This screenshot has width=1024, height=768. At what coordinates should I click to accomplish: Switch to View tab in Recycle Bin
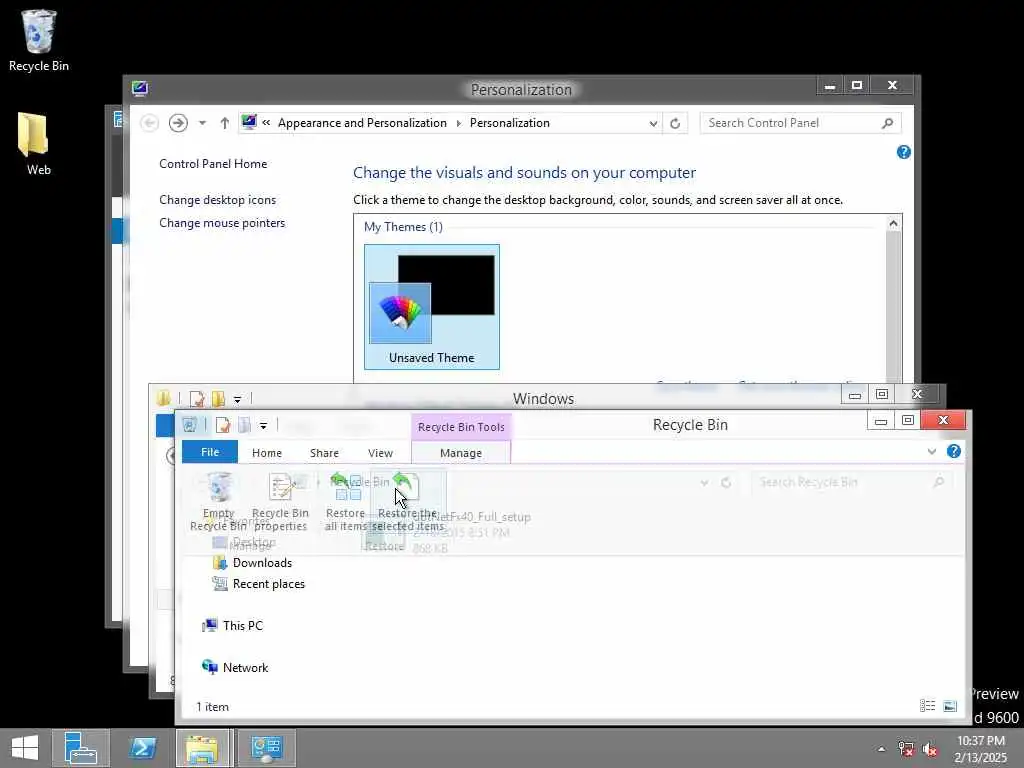click(381, 453)
